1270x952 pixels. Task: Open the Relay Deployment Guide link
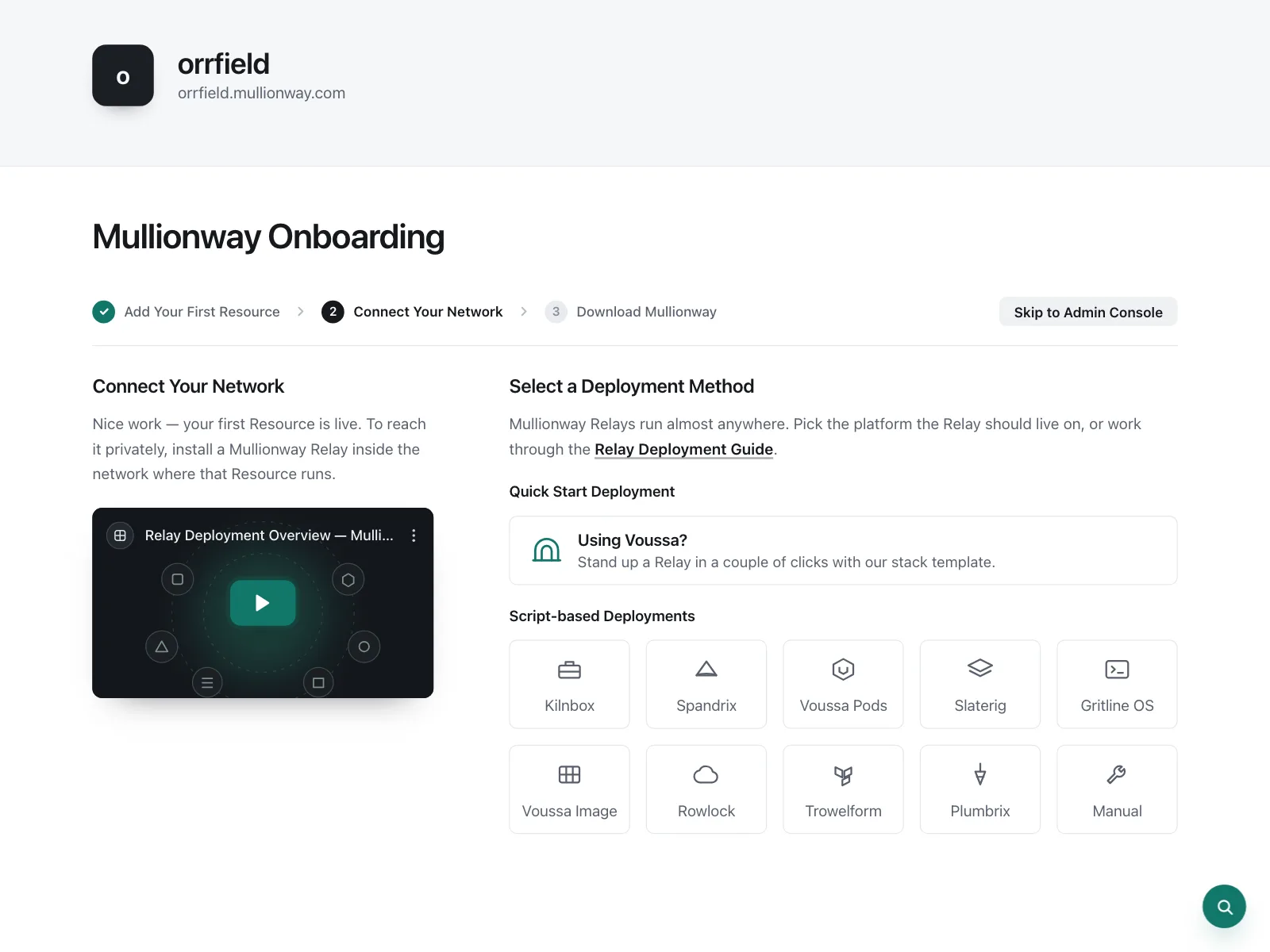pyautogui.click(x=683, y=449)
